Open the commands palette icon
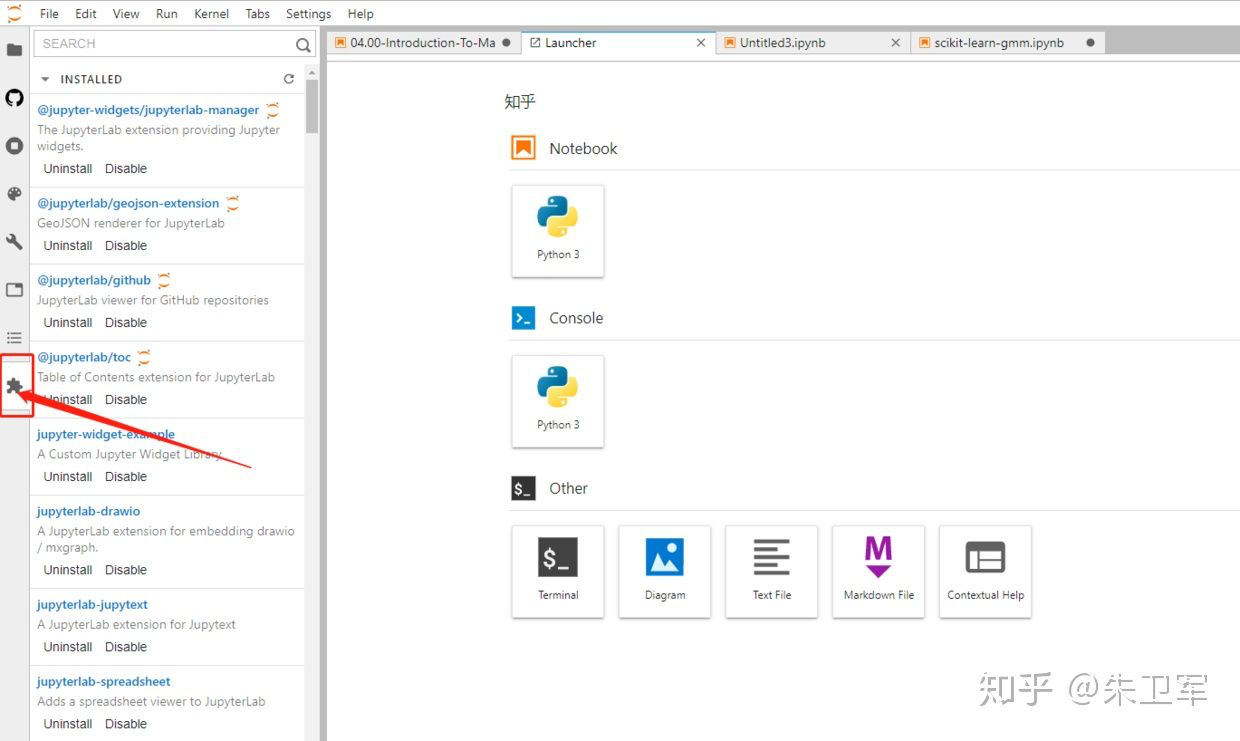This screenshot has height=741, width=1240. pyautogui.click(x=14, y=194)
